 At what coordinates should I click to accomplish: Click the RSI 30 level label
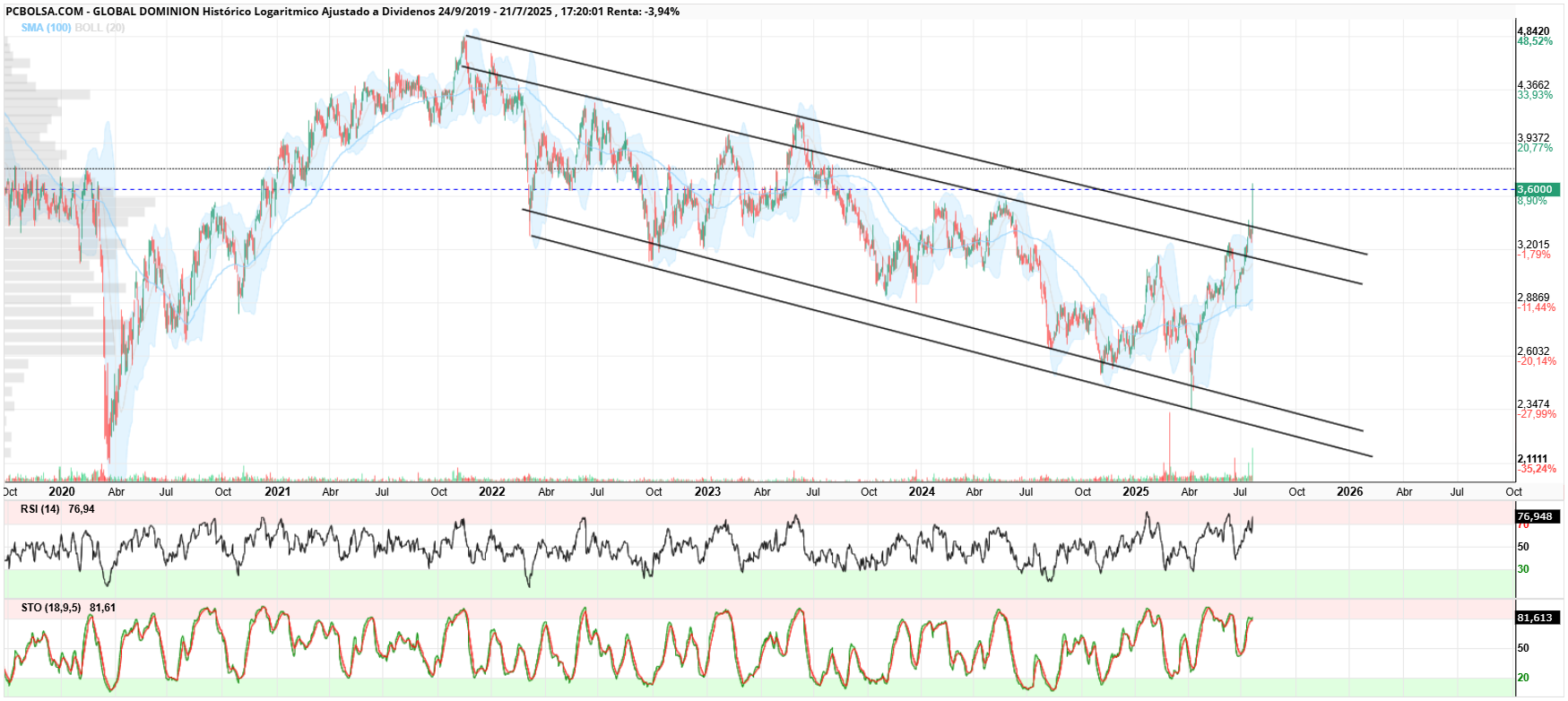pyautogui.click(x=1523, y=569)
